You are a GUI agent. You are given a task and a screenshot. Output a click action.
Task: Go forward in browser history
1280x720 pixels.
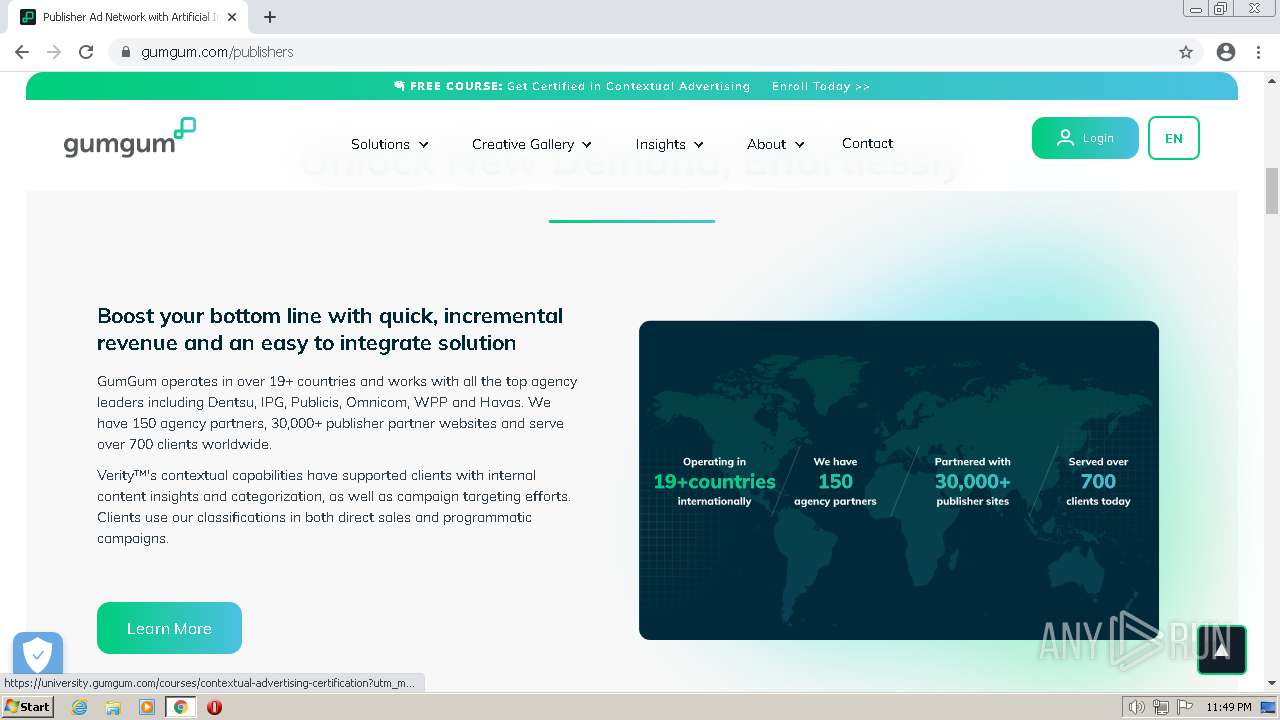(54, 52)
